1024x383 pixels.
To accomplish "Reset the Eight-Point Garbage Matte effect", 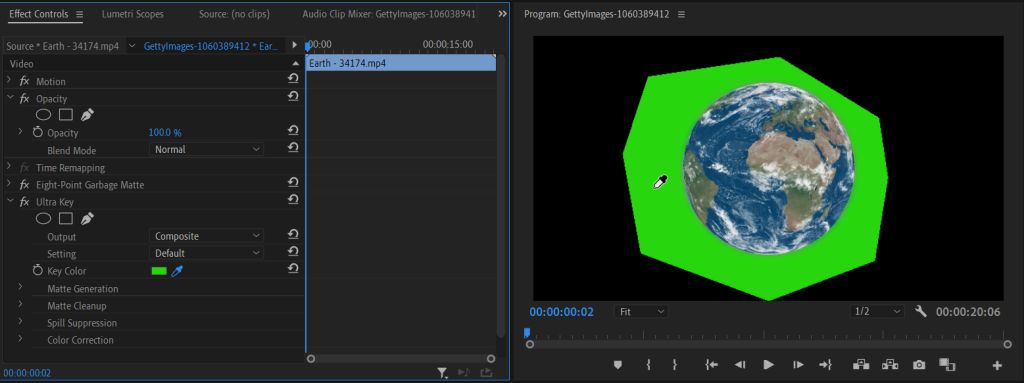I will click(x=293, y=182).
